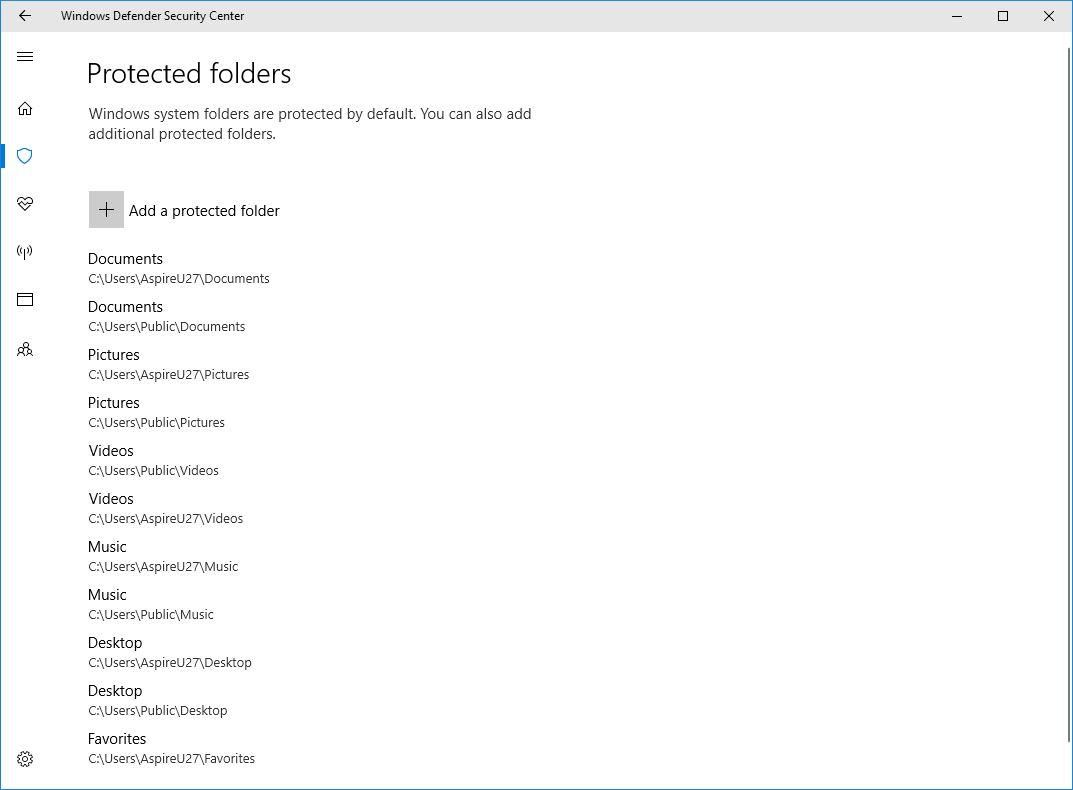Select the Public Desktop folder entry
This screenshot has height=790, width=1073.
point(157,700)
